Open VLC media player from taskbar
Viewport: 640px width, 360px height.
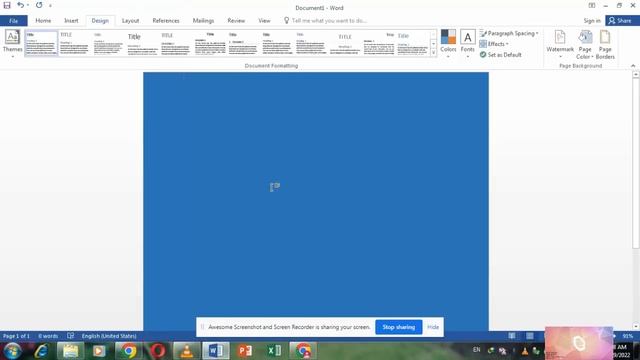[x=187, y=351]
